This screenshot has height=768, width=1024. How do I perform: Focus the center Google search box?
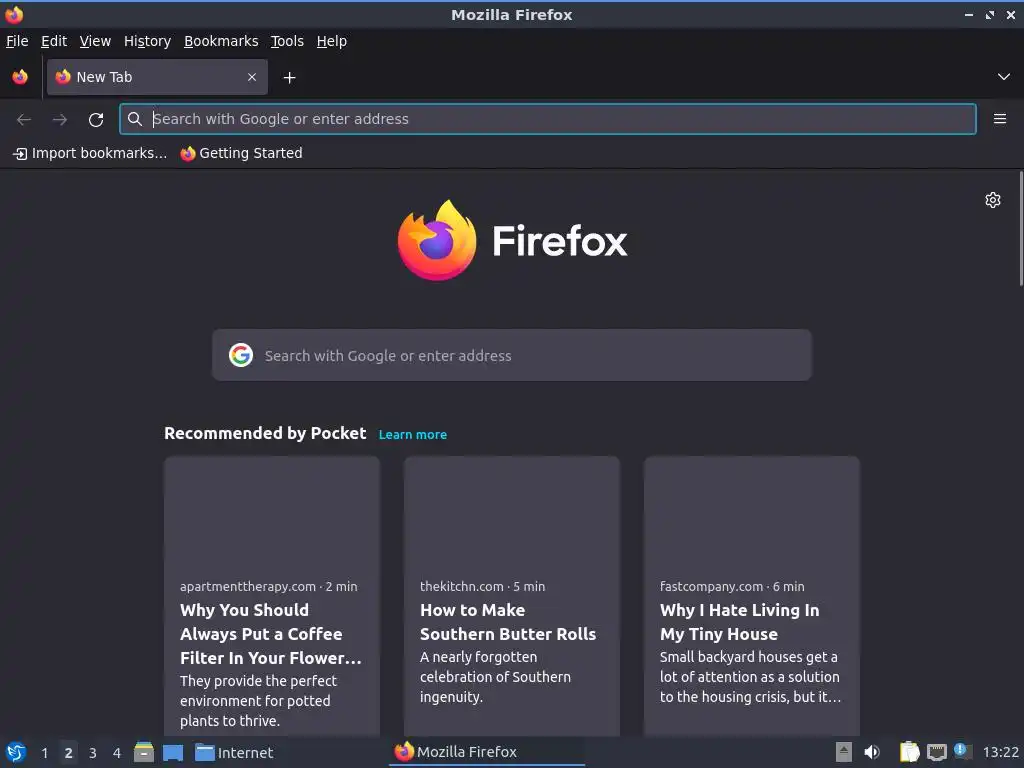tap(512, 355)
